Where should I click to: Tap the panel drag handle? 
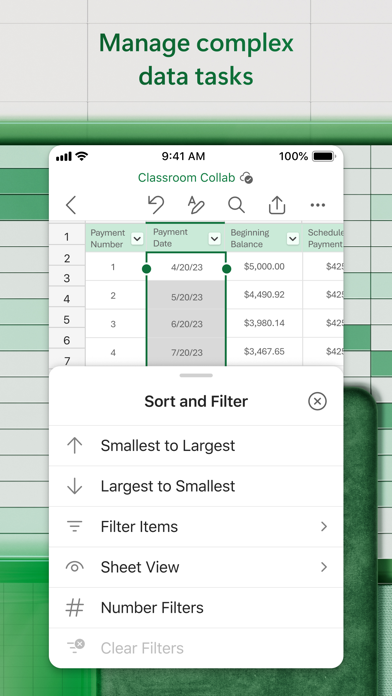point(196,376)
